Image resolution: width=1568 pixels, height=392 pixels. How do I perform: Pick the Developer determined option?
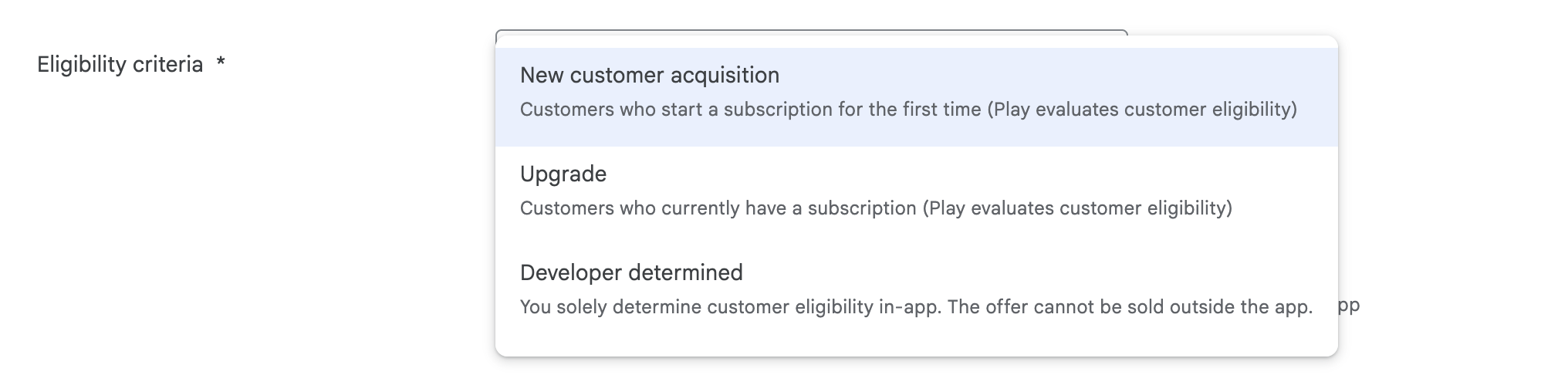click(916, 294)
